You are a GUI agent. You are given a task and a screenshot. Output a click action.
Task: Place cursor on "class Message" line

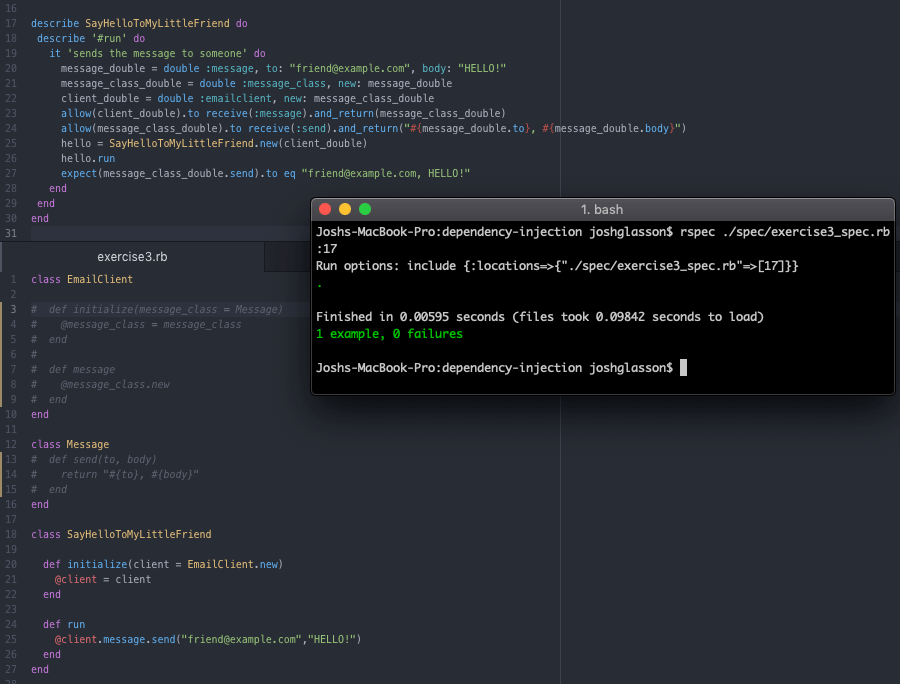[x=70, y=444]
